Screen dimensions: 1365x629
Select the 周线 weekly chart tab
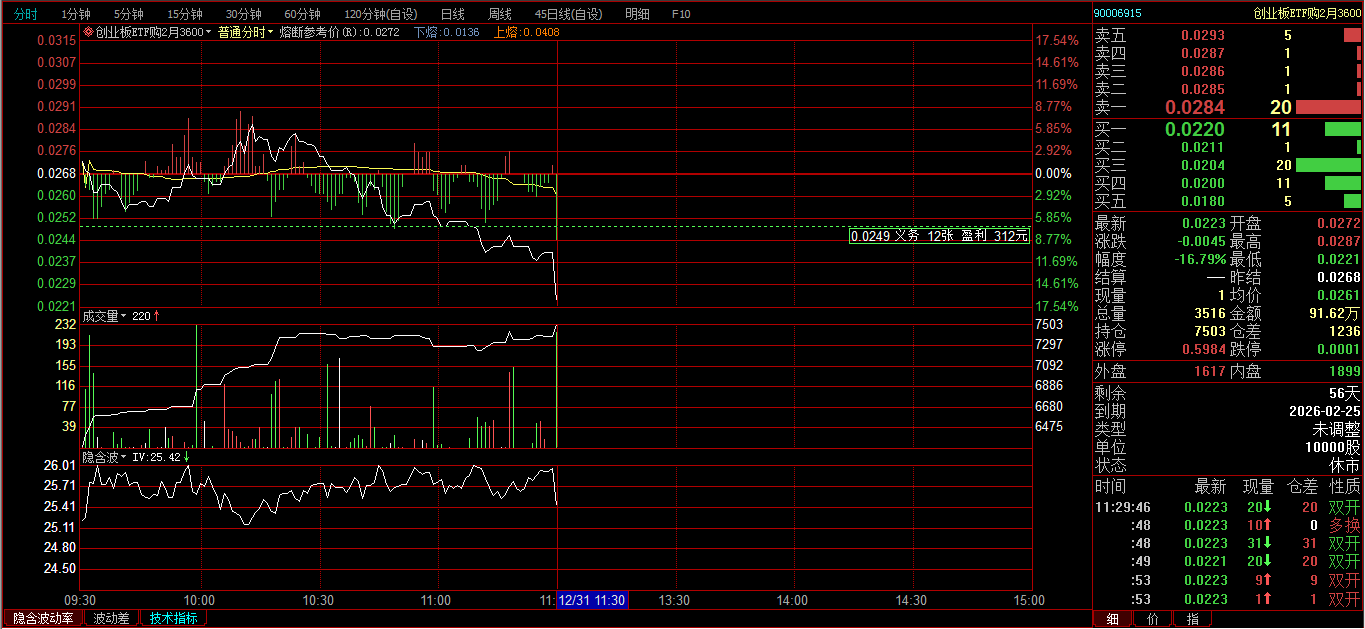coord(499,14)
